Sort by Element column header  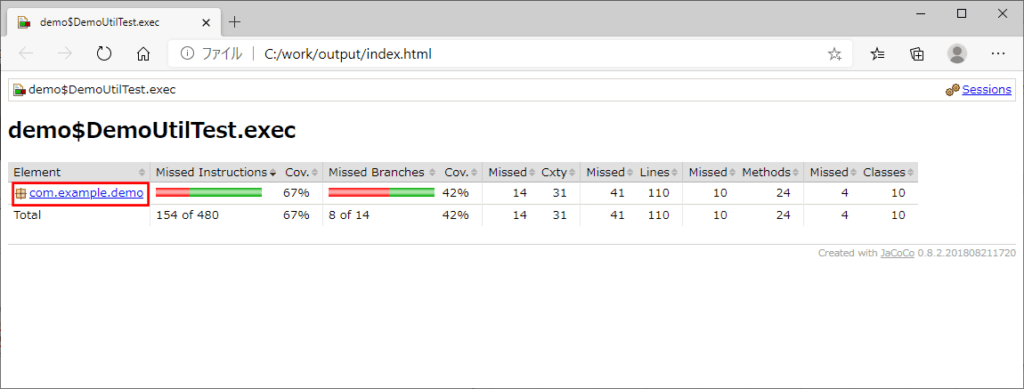(x=79, y=172)
